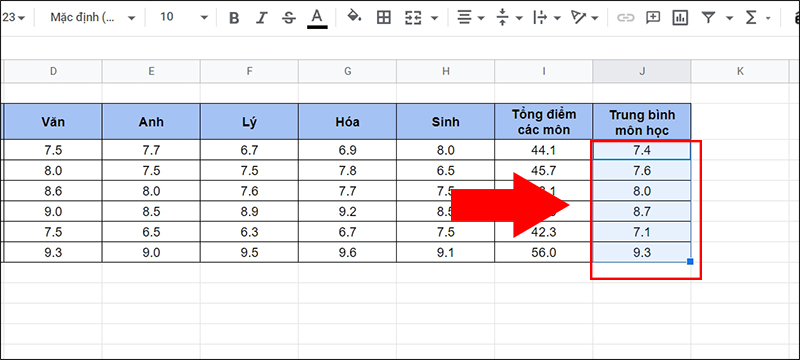Select the 9.5 cell under Lý
Viewport: 800px width, 360px height.
click(x=249, y=252)
